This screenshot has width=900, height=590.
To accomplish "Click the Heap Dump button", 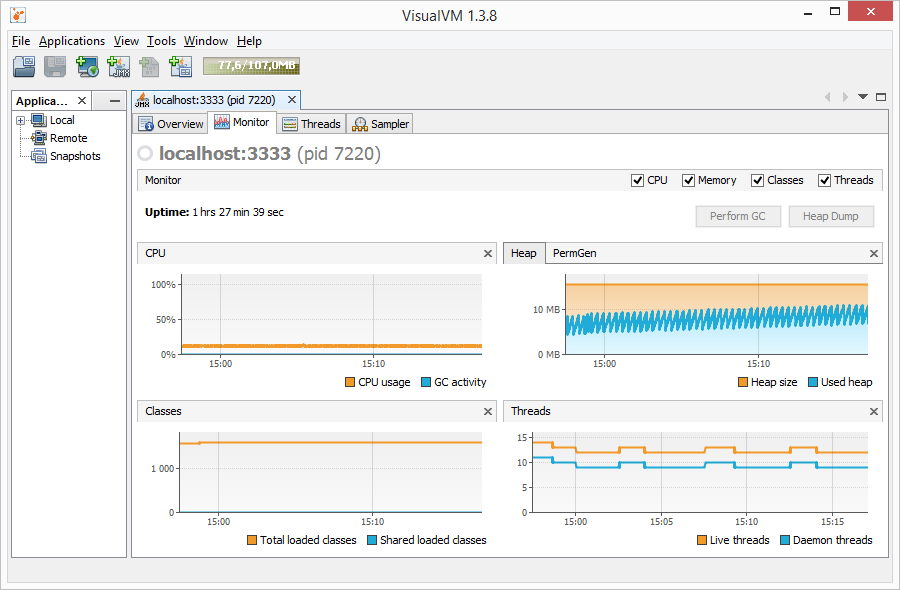I will click(x=830, y=216).
